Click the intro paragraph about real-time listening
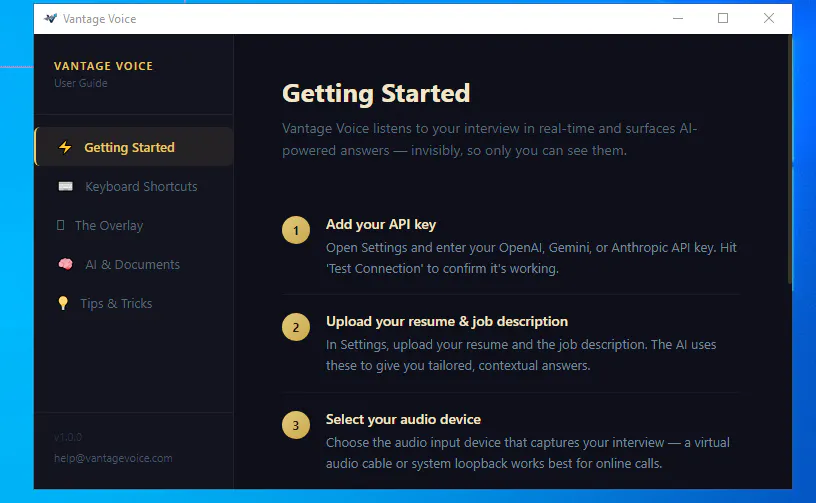Screen dimensions: 816x503 489,139
